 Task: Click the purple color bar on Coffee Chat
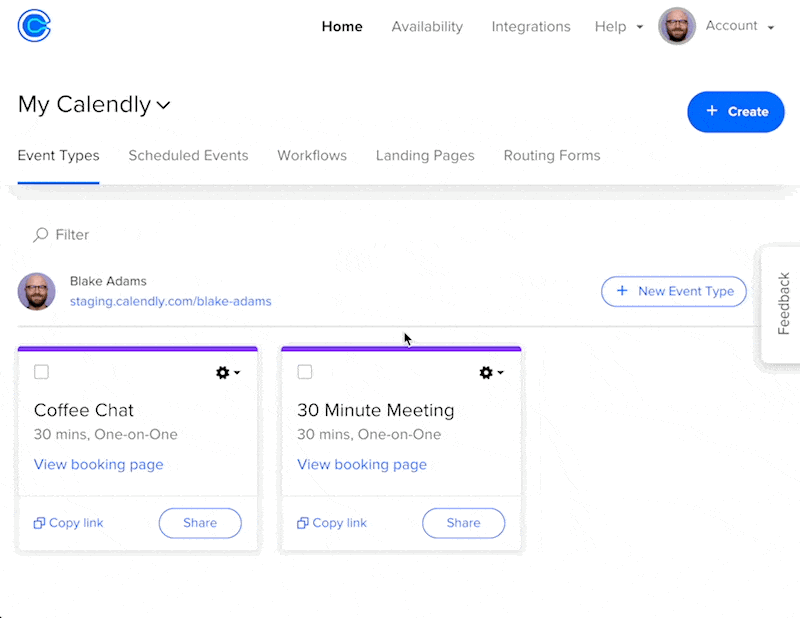(137, 349)
